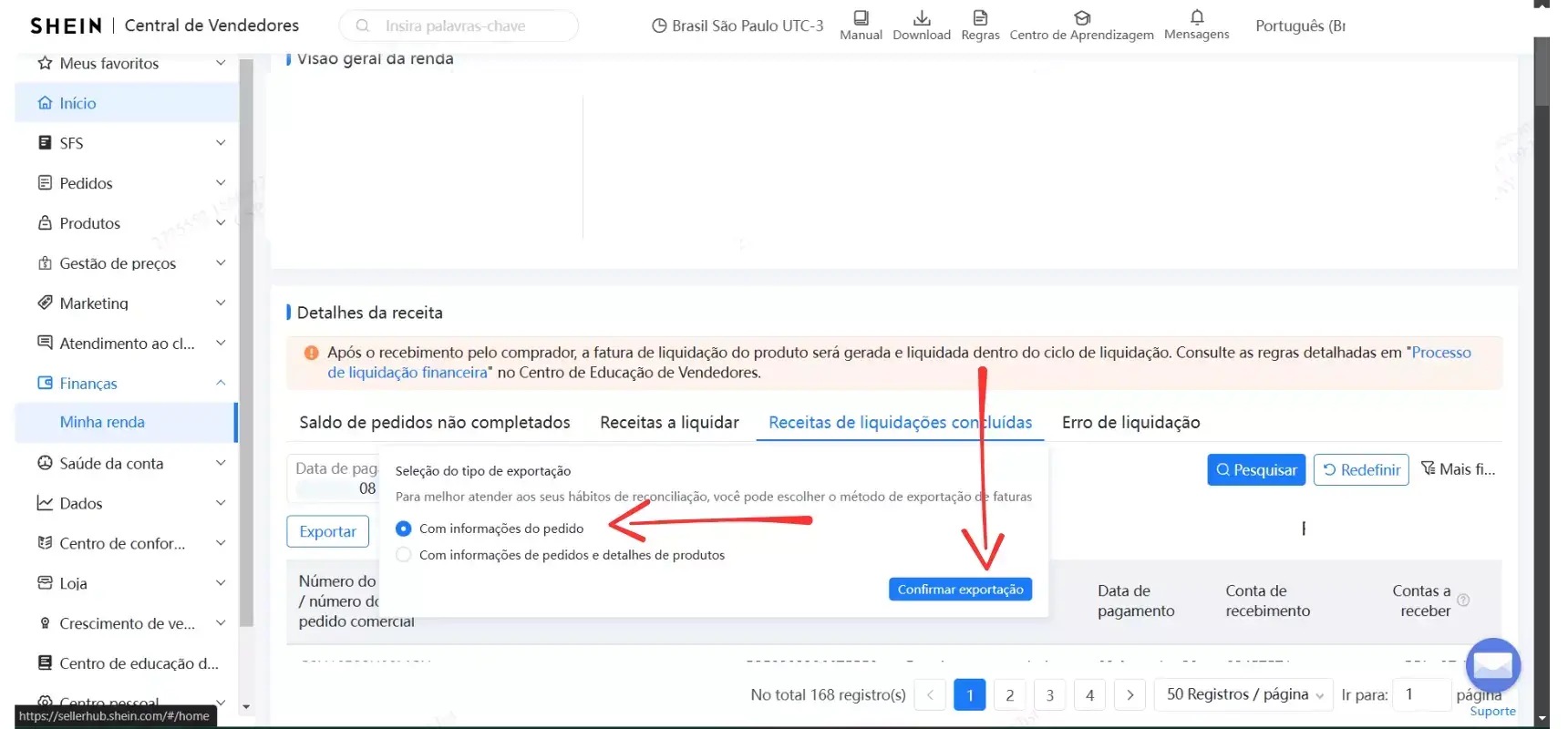This screenshot has height=729, width=1568.
Task: Click the Dados chart icon
Action: [45, 503]
